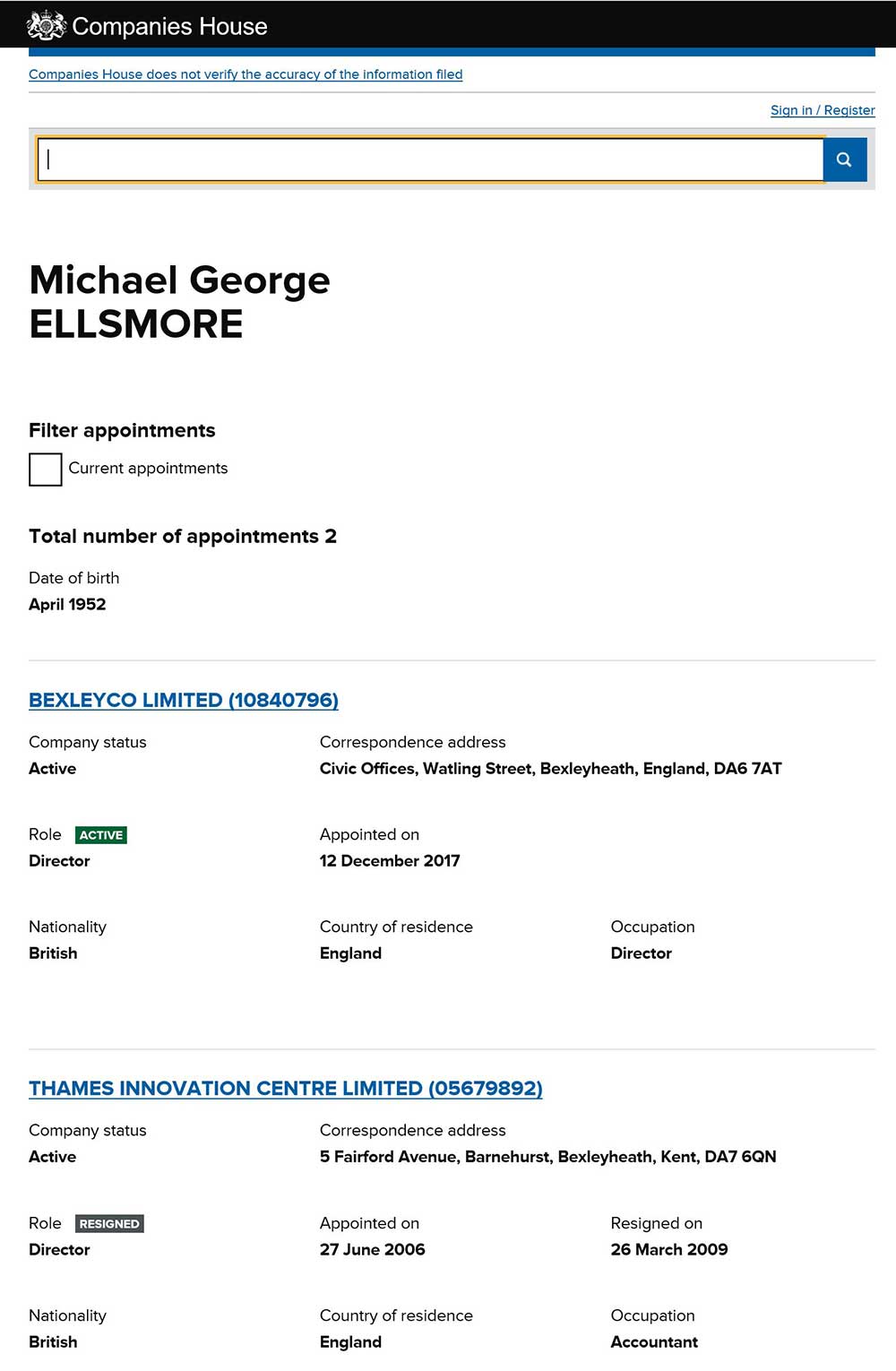The height and width of the screenshot is (1371, 896).
Task: Click the Michael George ELLSMORE heading
Action: click(179, 302)
